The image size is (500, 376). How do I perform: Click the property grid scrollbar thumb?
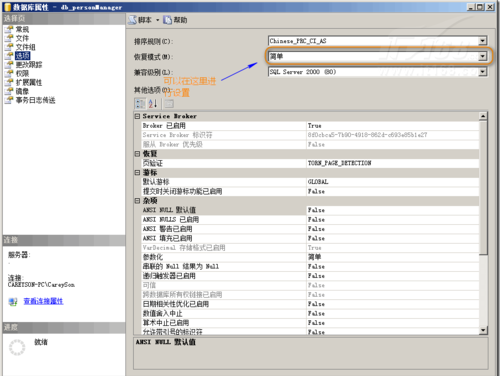[483, 188]
